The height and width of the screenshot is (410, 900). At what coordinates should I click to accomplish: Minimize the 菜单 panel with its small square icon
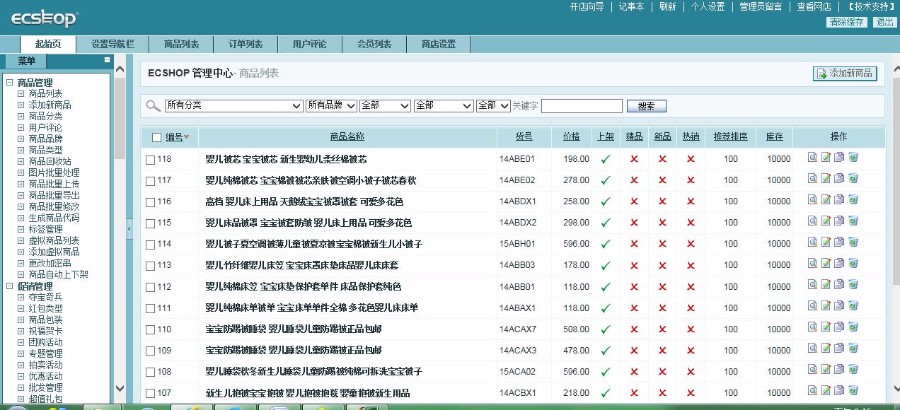coord(107,60)
